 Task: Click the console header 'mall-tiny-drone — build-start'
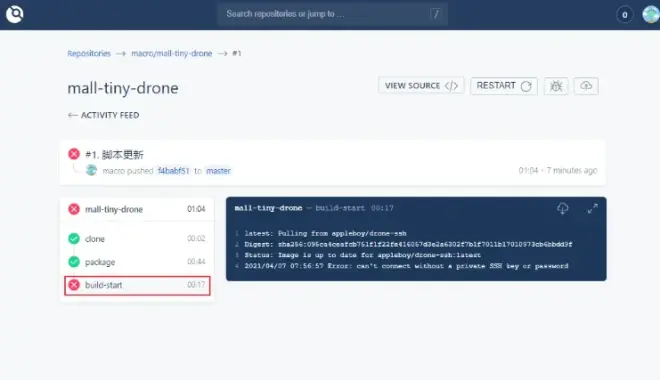point(314,208)
